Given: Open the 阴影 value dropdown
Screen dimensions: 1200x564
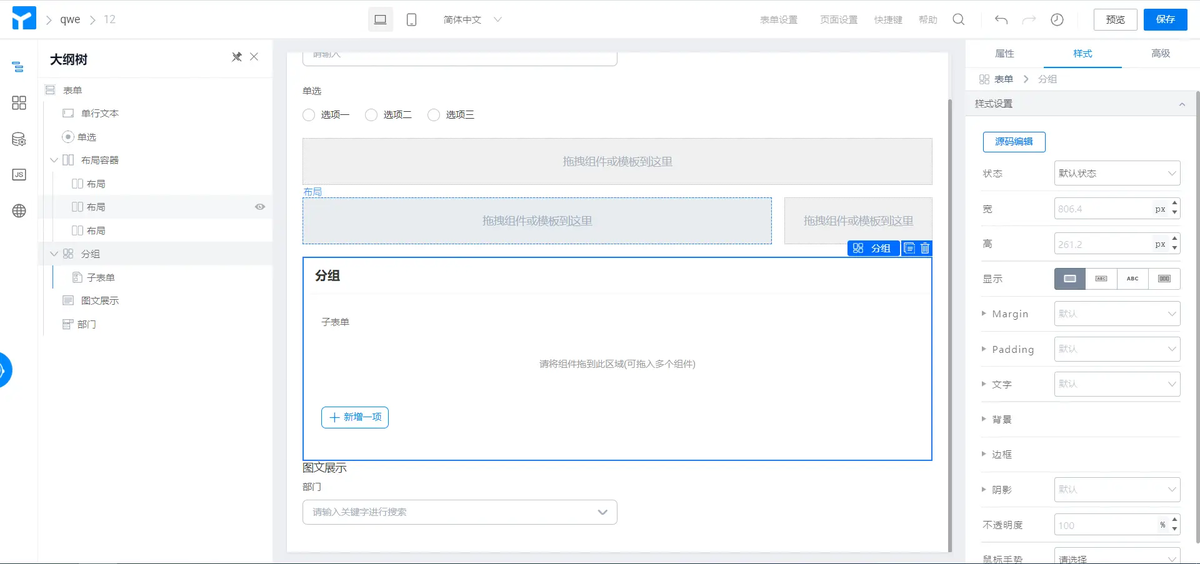Looking at the screenshot, I should click(1117, 489).
